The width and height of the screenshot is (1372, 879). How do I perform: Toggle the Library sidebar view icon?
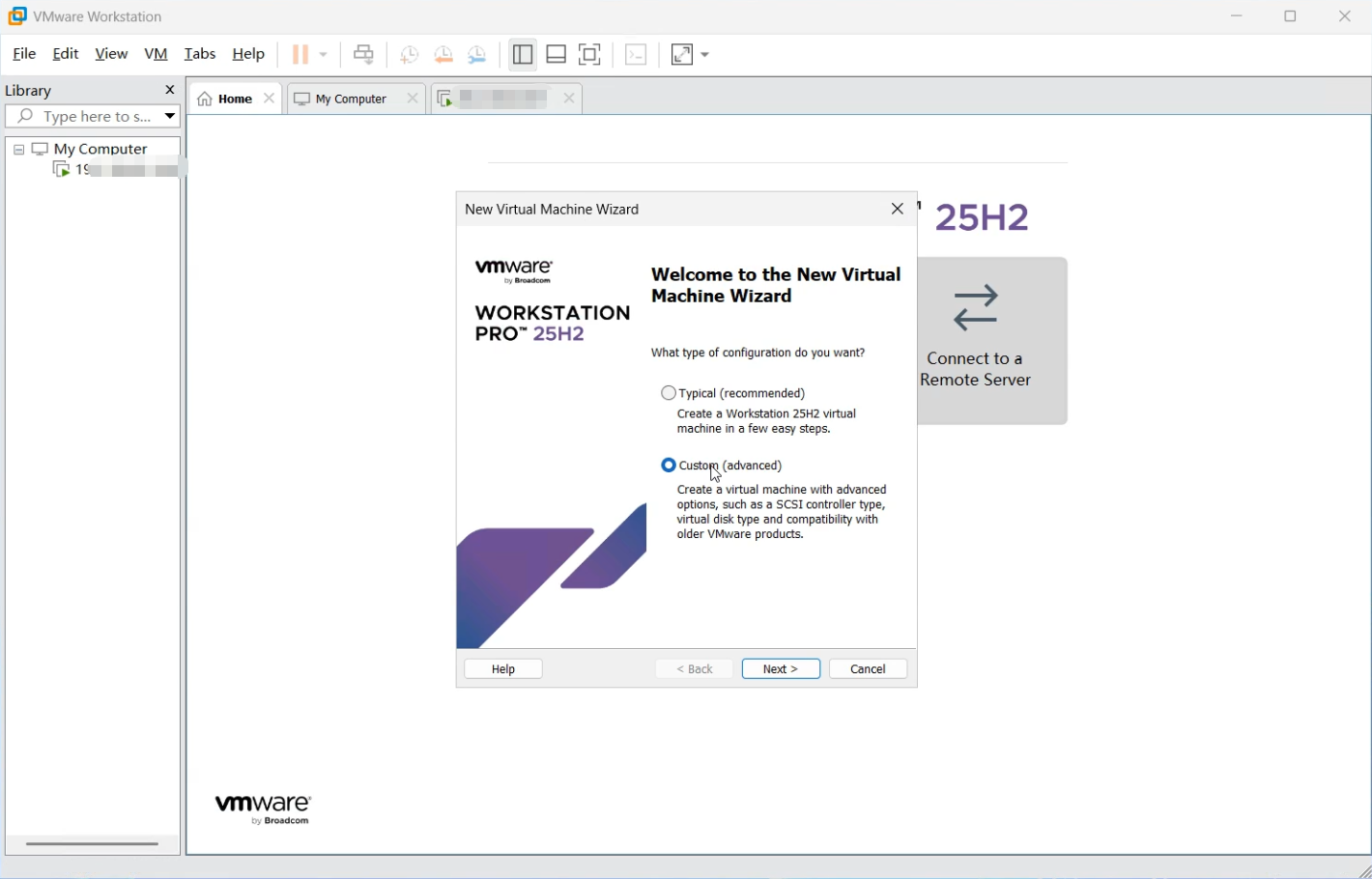[523, 55]
